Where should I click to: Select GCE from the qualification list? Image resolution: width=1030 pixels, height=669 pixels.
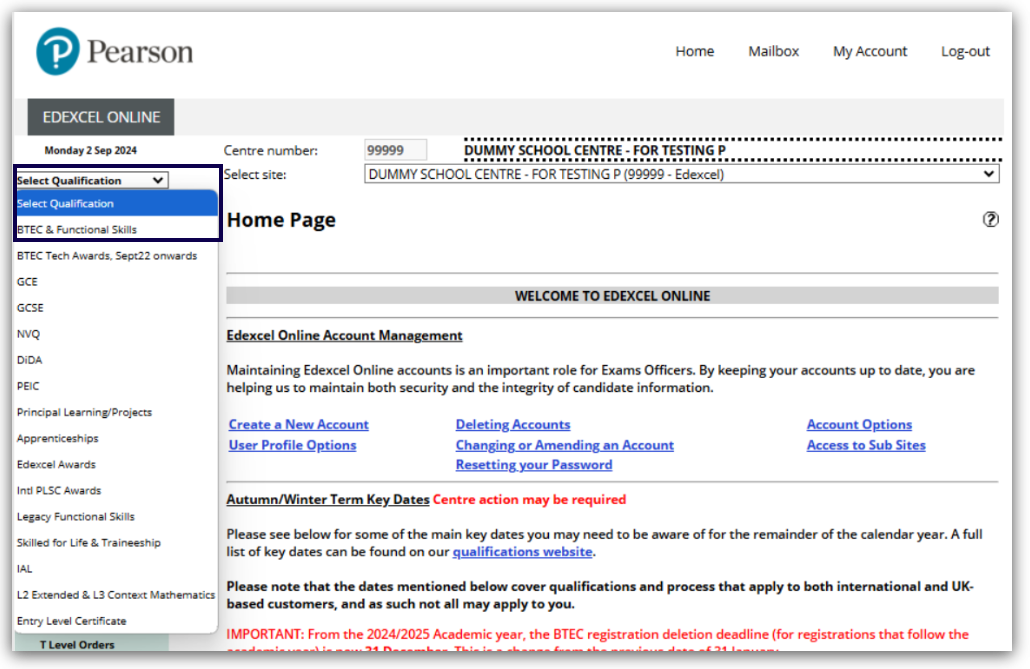click(117, 282)
